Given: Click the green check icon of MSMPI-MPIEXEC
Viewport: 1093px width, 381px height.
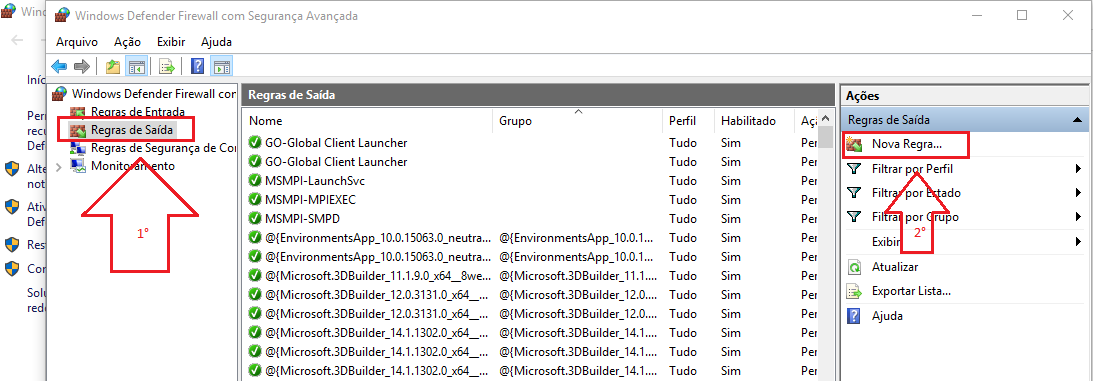Looking at the screenshot, I should (254, 199).
